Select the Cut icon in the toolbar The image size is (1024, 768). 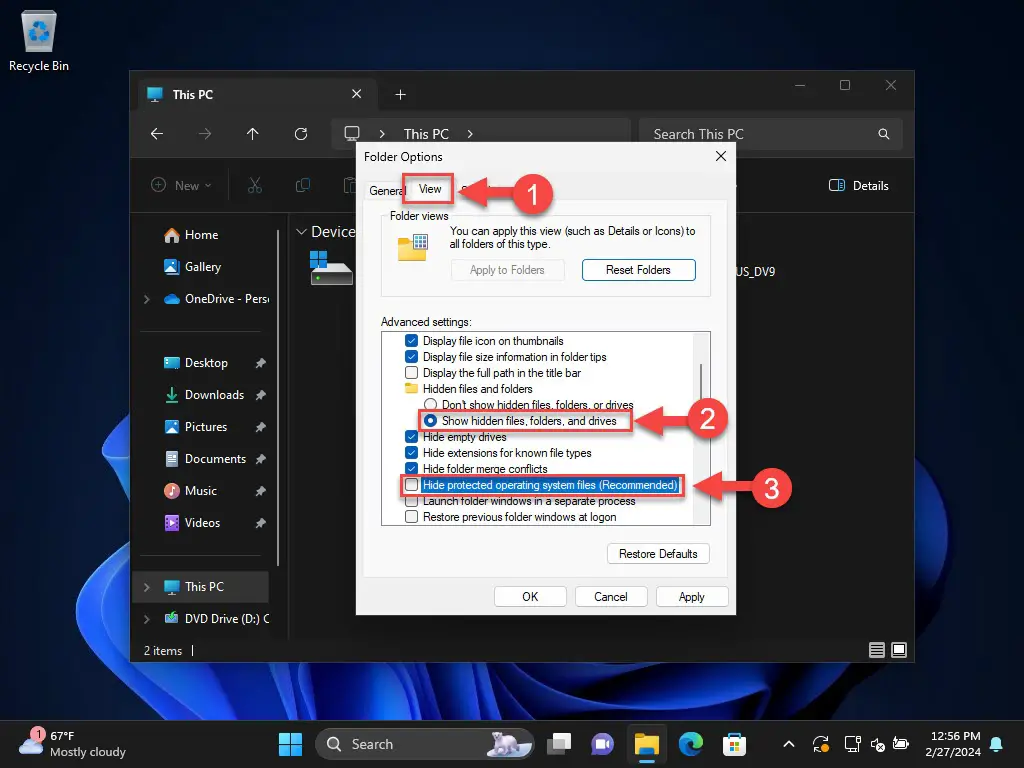(x=254, y=186)
